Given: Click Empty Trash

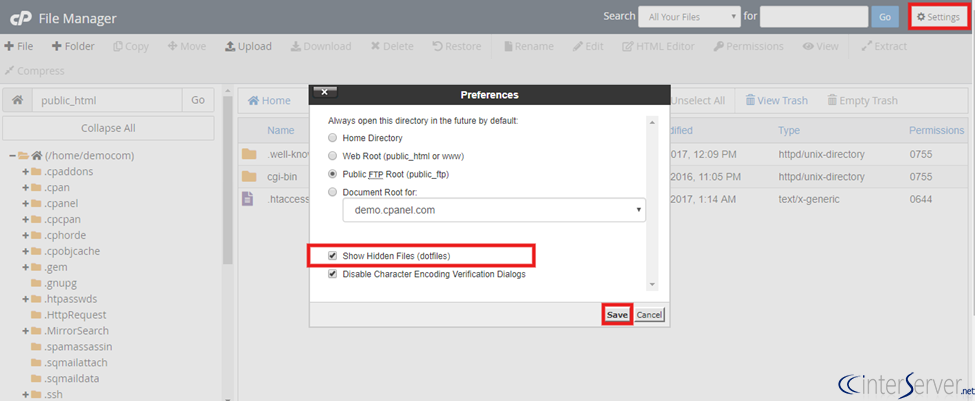Looking at the screenshot, I should coord(862,100).
